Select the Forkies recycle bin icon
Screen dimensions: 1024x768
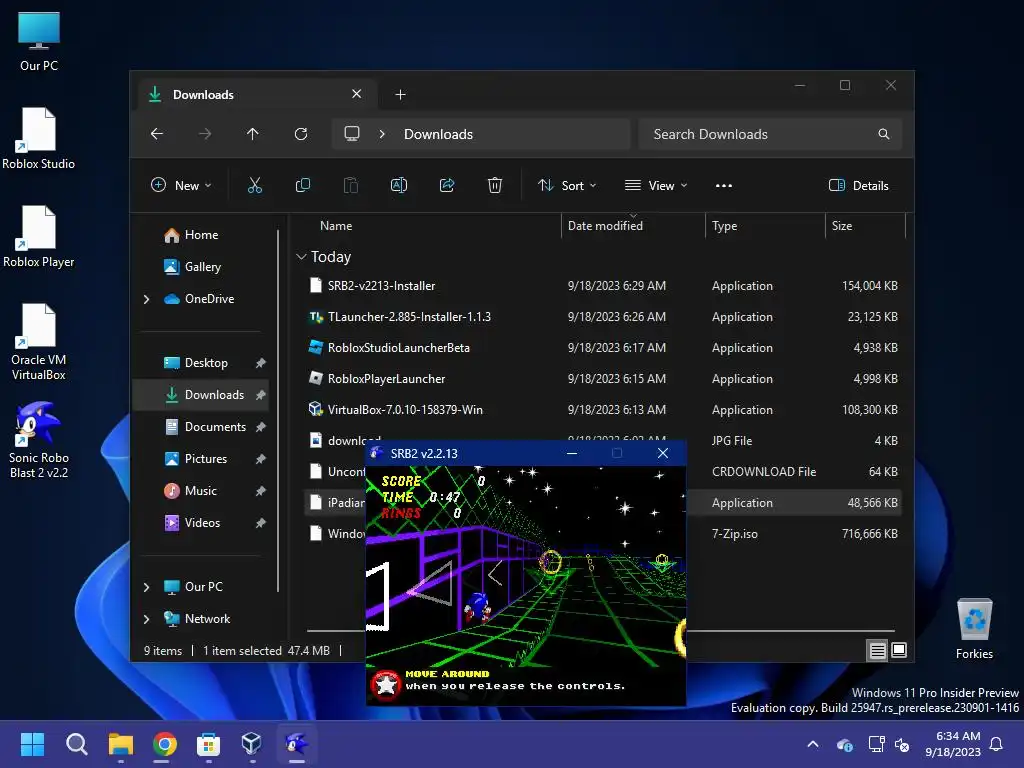point(974,628)
